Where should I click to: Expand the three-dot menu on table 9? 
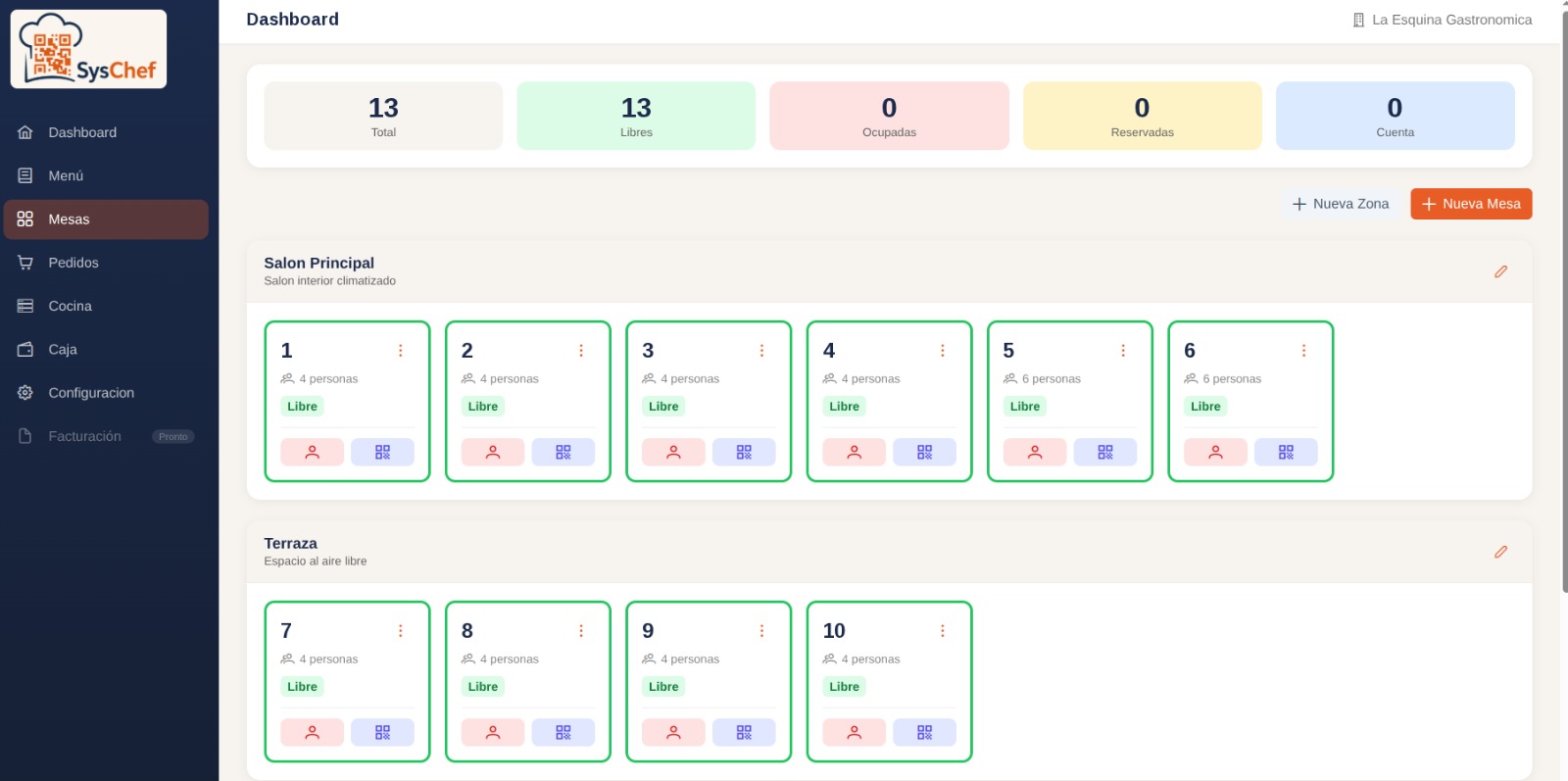[x=761, y=631]
